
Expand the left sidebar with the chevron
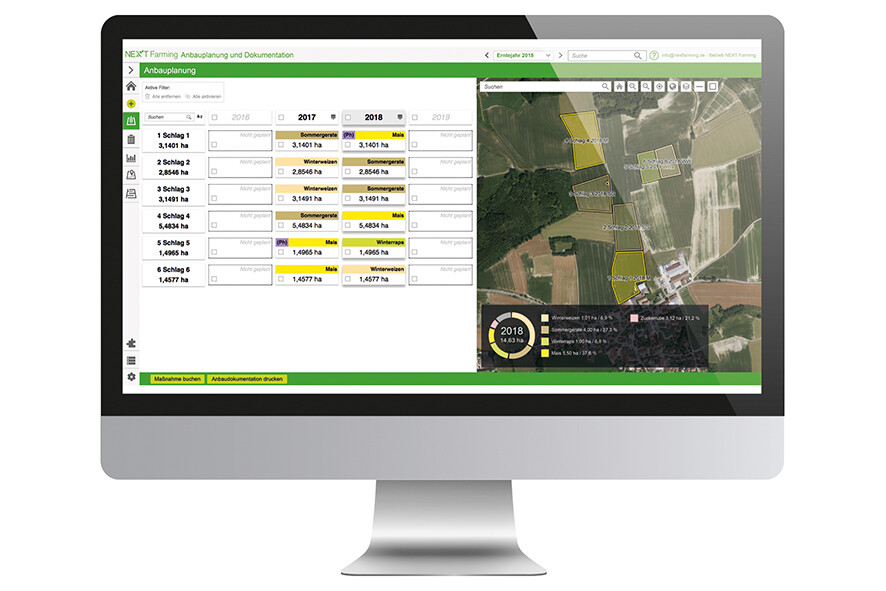pos(131,70)
